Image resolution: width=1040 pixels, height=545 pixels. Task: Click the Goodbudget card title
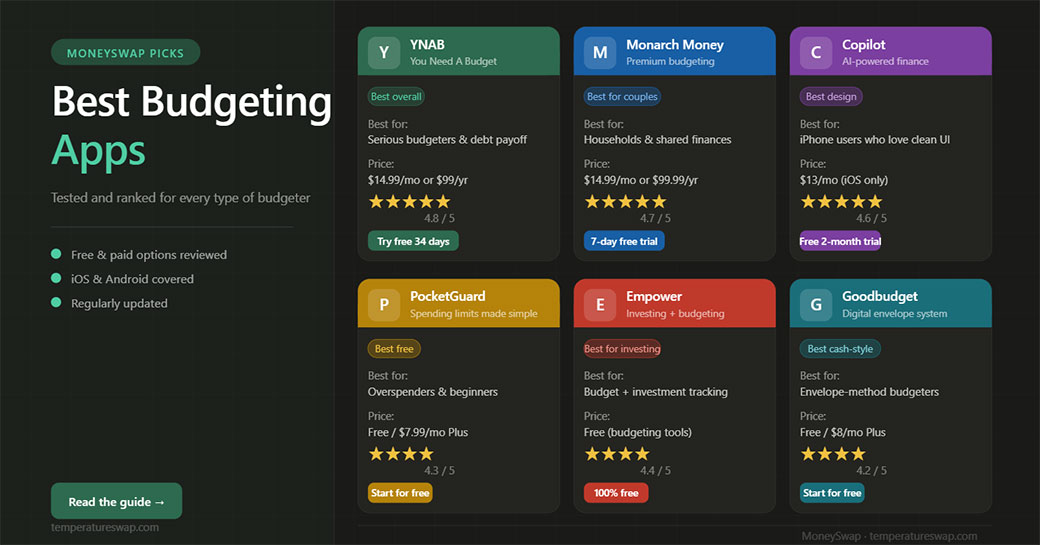pyautogui.click(x=880, y=296)
